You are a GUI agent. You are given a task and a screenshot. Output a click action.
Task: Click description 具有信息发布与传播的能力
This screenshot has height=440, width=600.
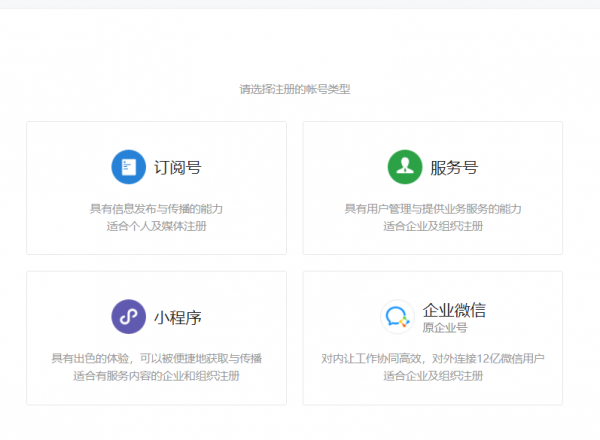coord(156,209)
